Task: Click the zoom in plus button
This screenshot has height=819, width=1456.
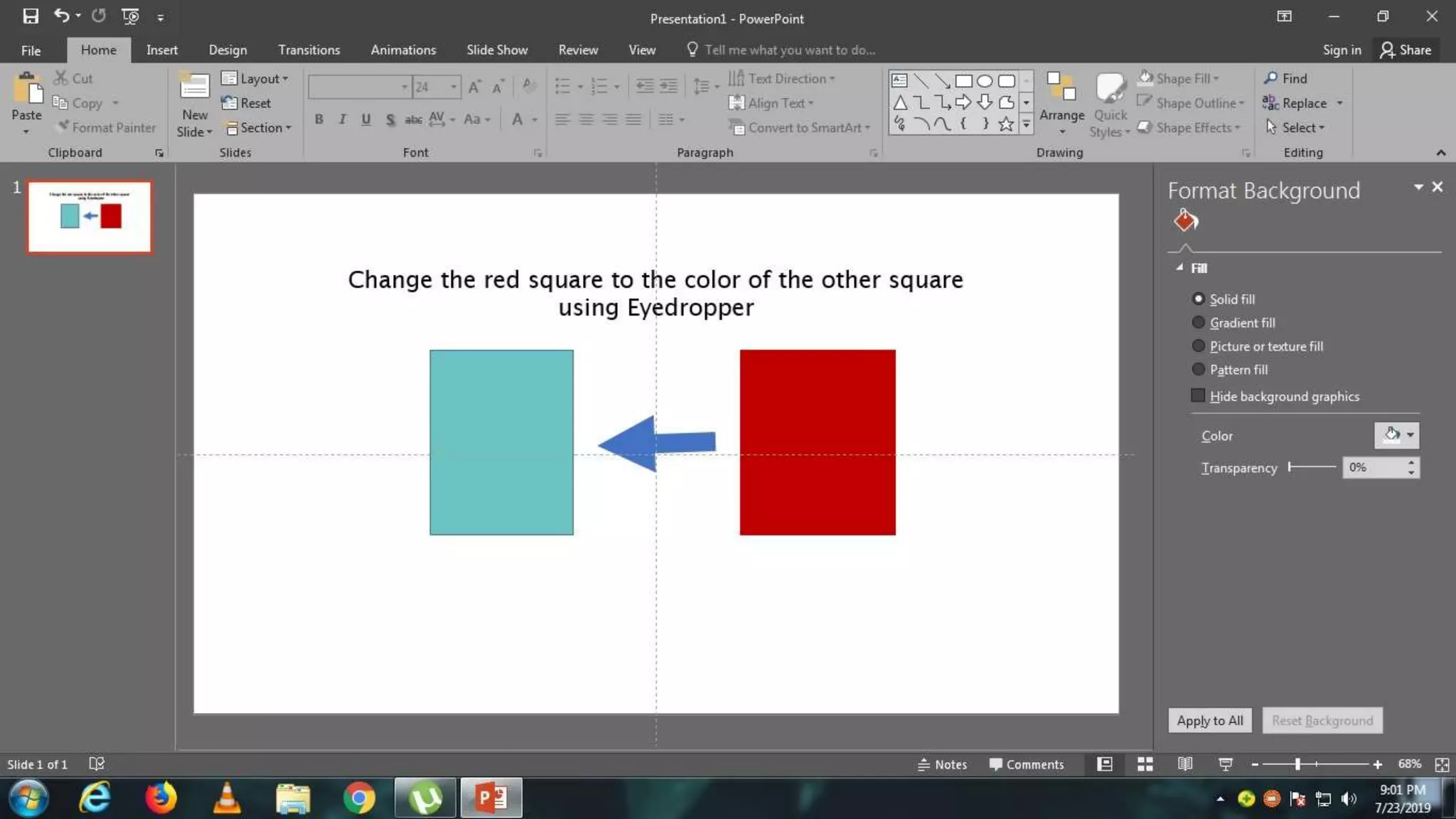Action: (1377, 764)
